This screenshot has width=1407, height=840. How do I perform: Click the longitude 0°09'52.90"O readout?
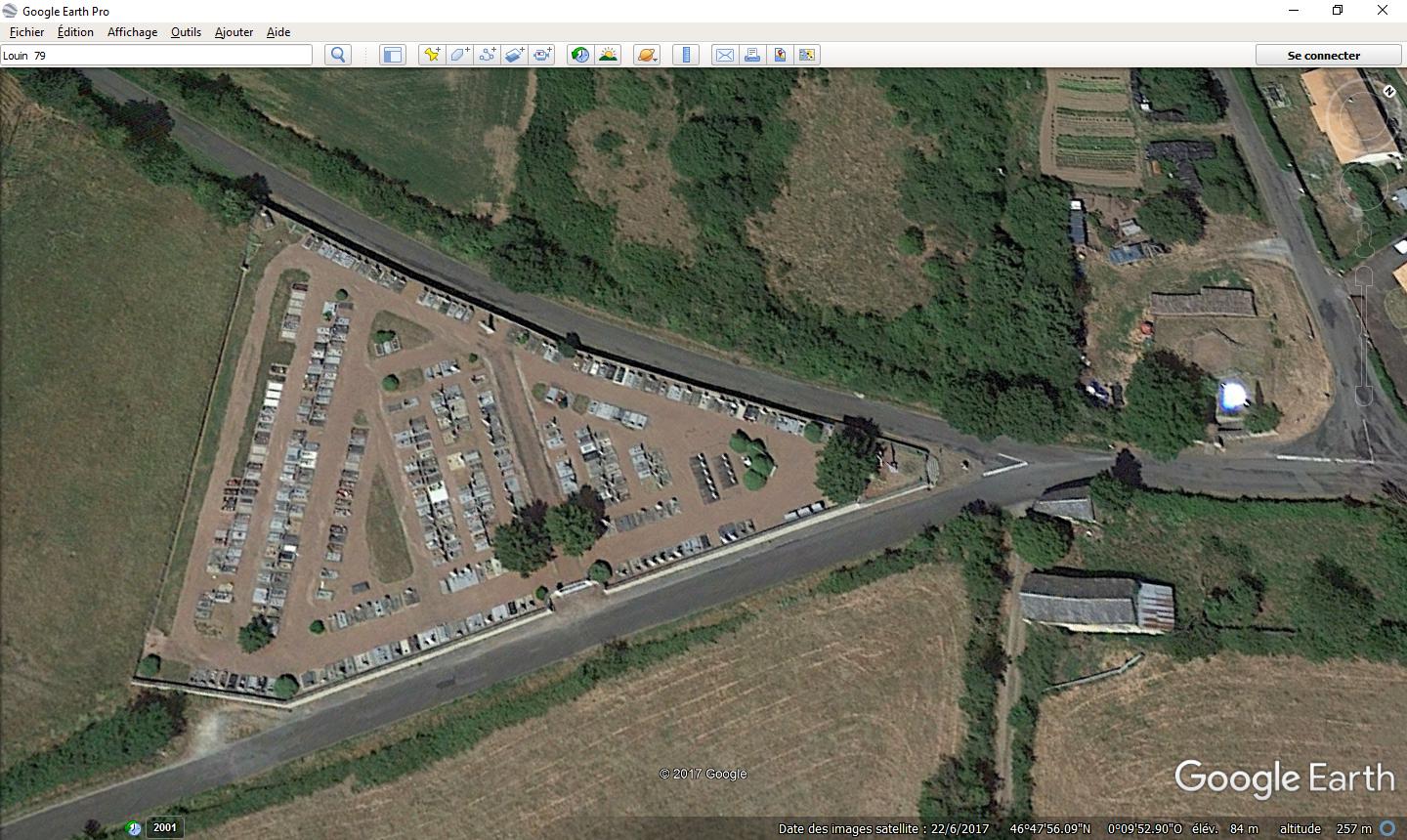pos(1144,828)
